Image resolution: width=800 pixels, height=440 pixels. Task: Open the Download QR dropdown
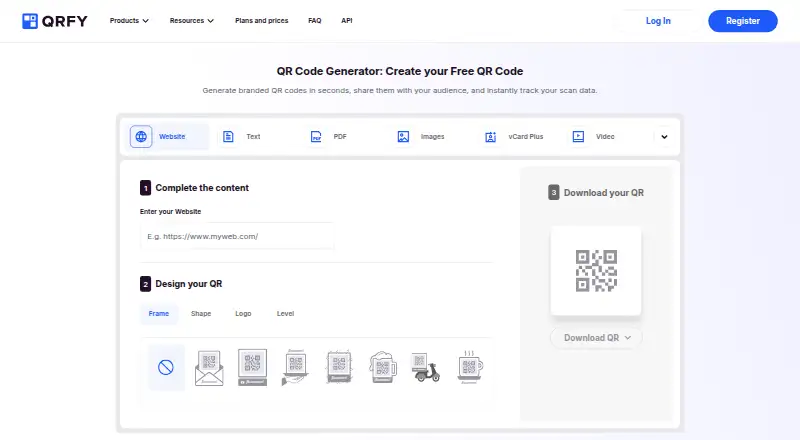[x=596, y=338]
